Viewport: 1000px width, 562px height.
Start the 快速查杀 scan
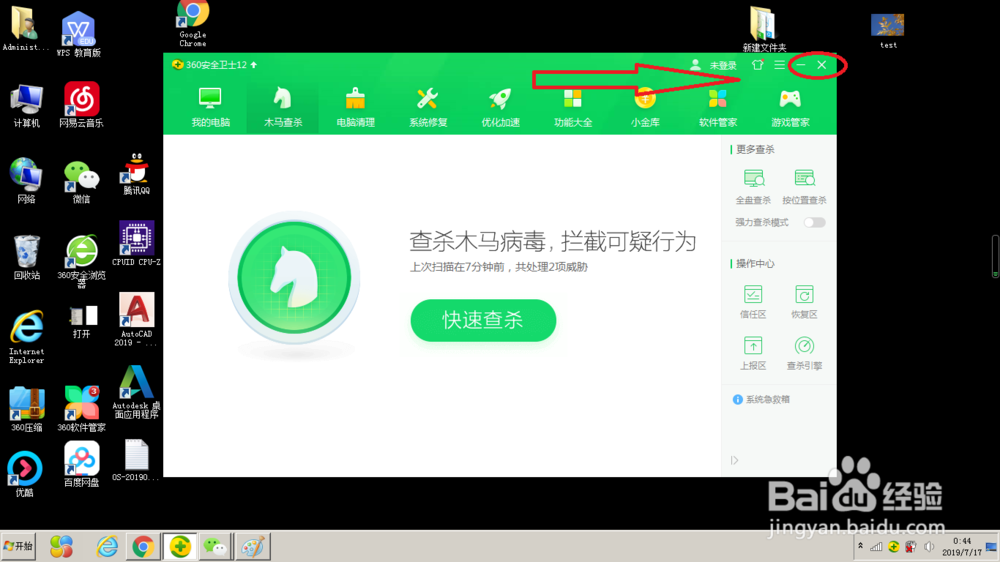483,320
